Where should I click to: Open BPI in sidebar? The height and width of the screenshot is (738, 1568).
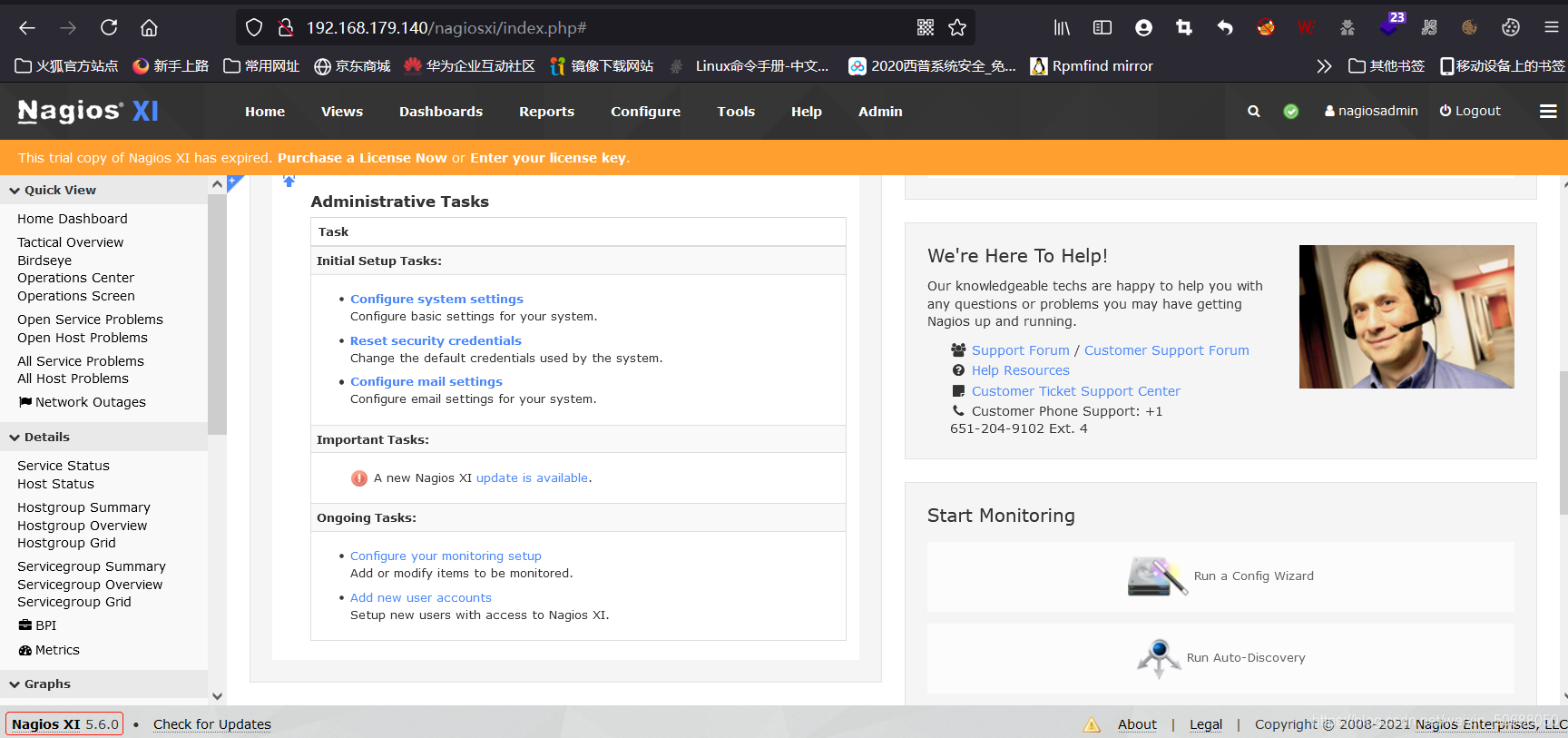(37, 625)
